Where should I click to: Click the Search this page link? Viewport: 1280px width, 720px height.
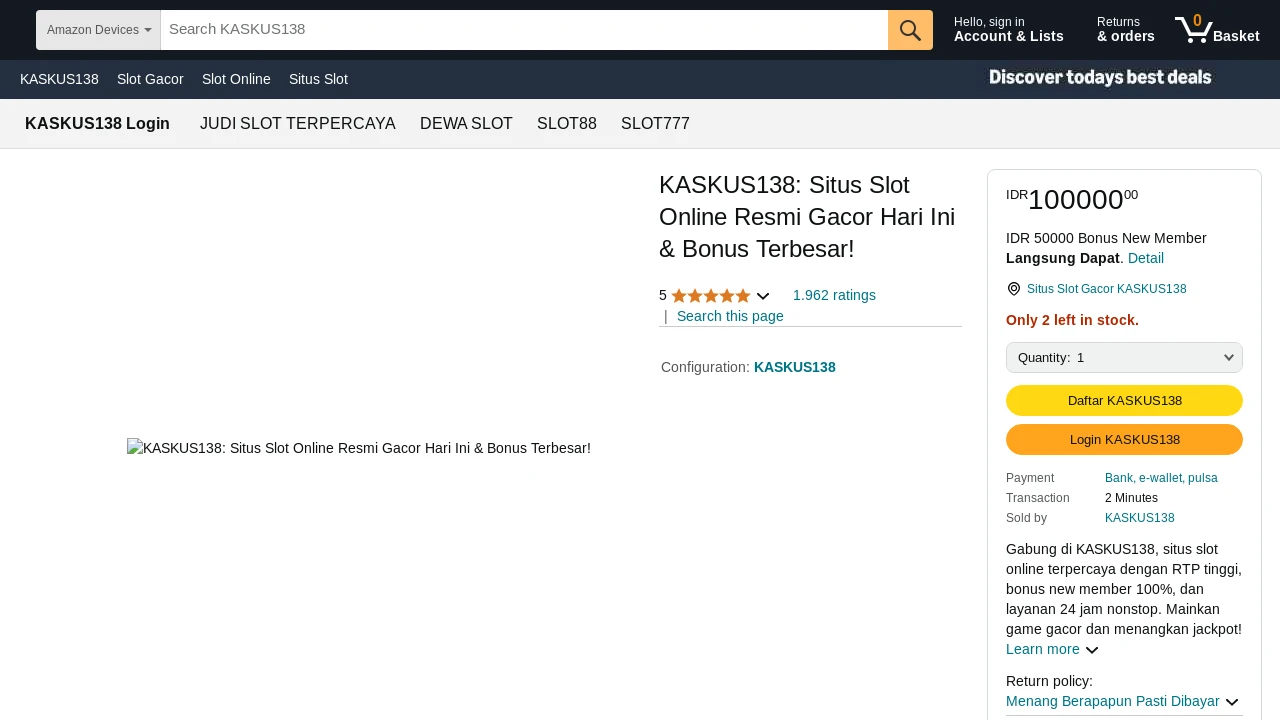click(730, 317)
